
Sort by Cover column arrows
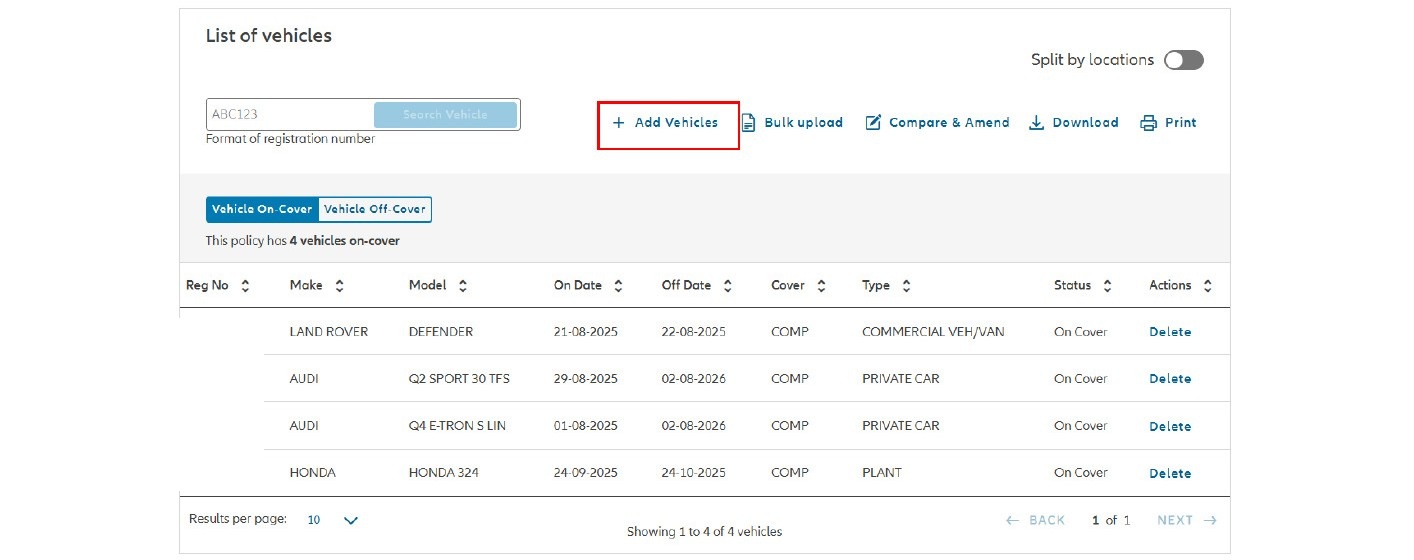821,286
